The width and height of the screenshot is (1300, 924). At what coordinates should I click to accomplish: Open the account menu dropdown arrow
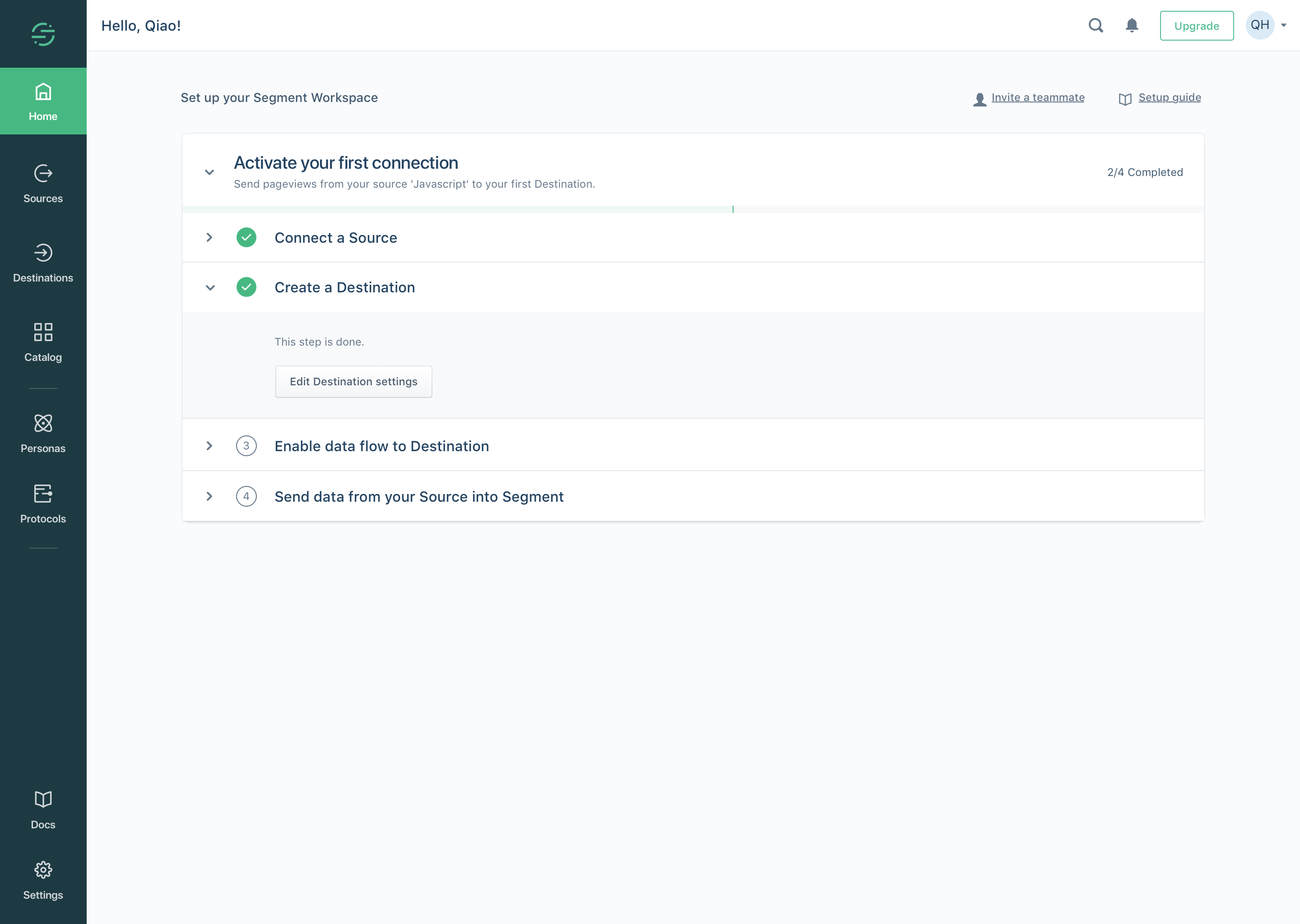click(1283, 25)
